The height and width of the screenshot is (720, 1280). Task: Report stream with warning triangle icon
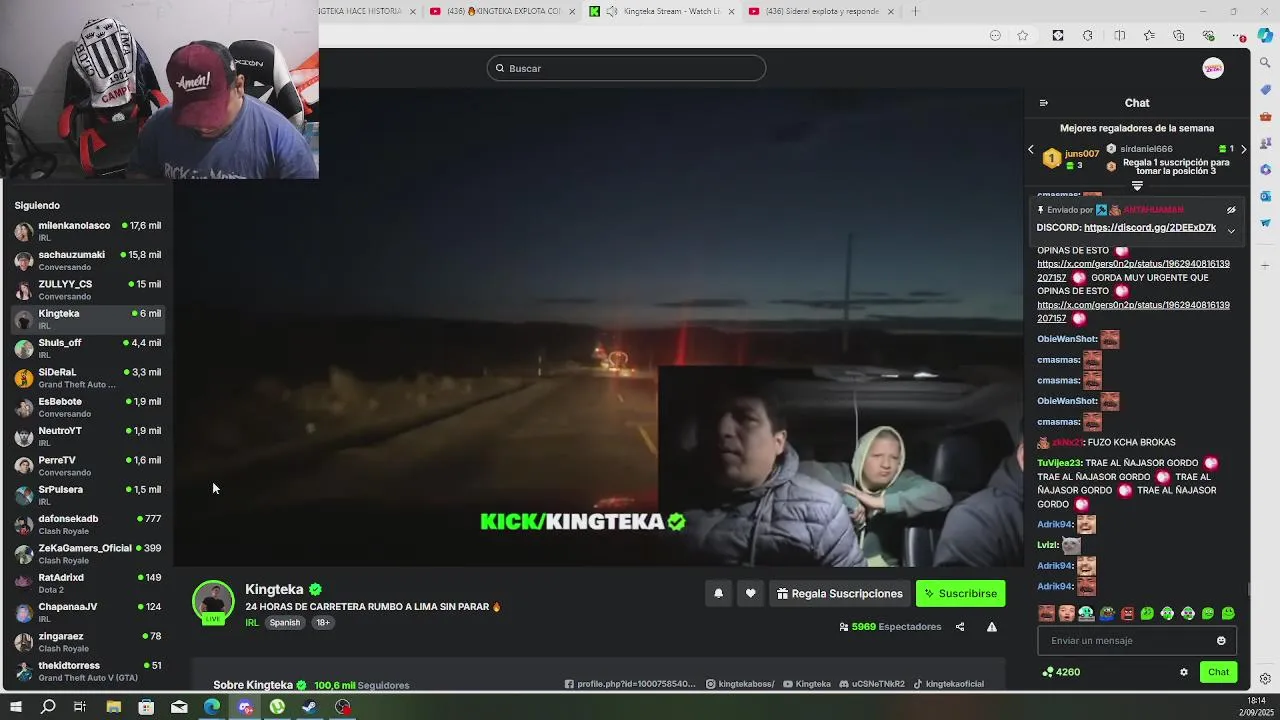[x=992, y=627]
